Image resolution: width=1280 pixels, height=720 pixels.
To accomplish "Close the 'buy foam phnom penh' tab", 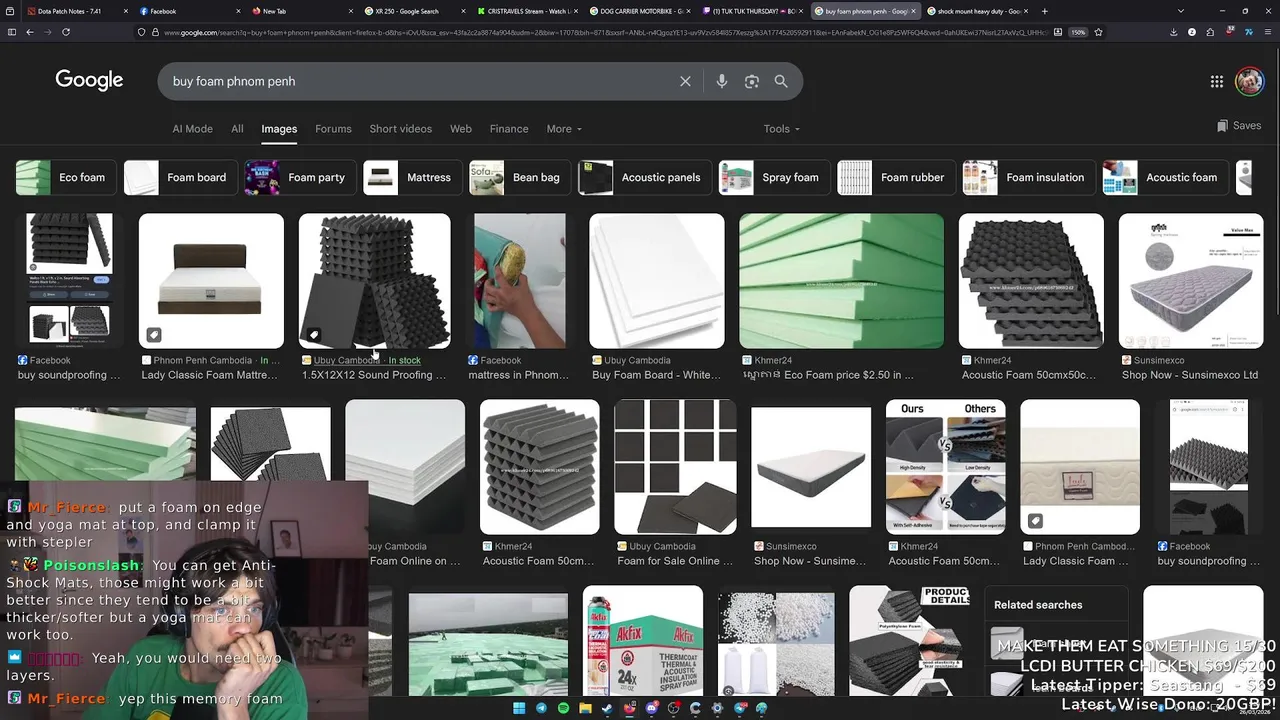I will 913,11.
